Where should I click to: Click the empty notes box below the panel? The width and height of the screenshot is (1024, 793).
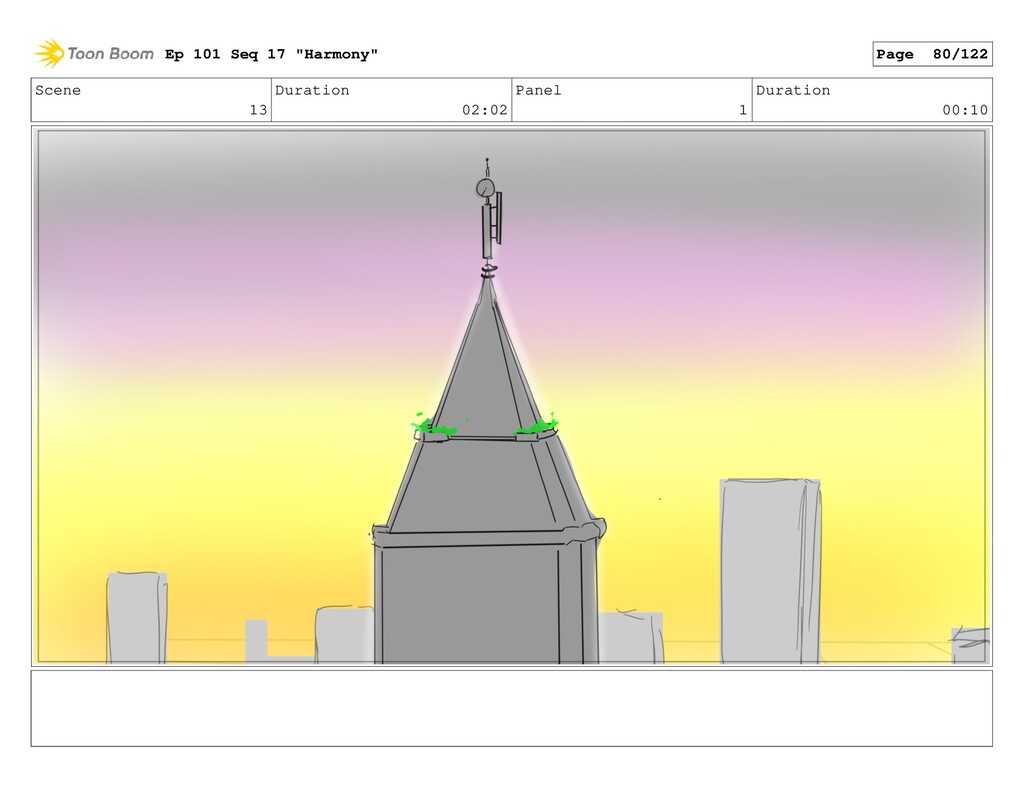coord(511,708)
